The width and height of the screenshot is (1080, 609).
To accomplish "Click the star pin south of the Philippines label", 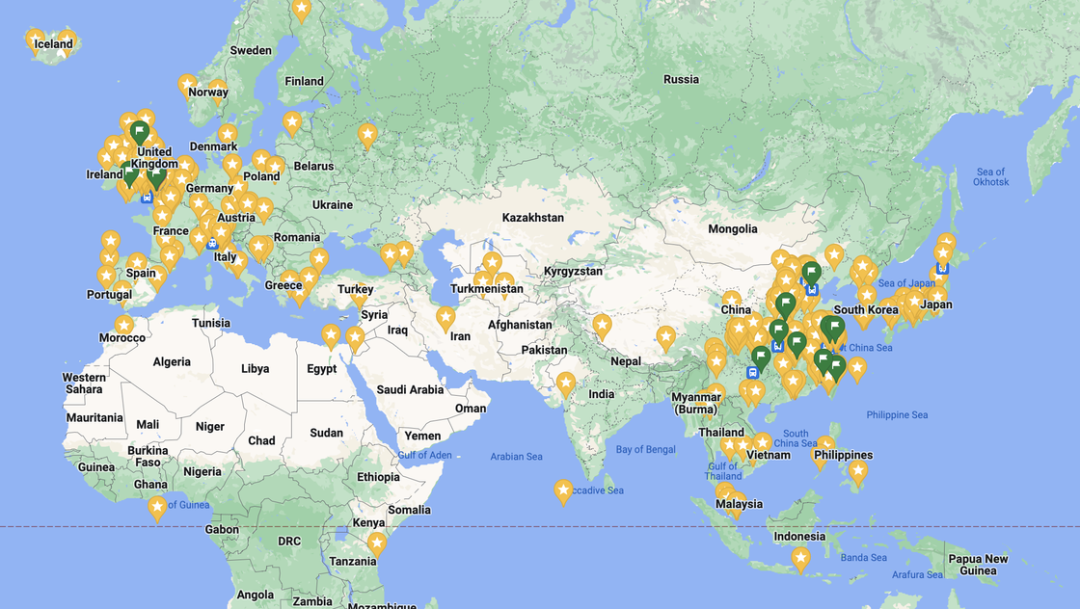I will pos(858,473).
